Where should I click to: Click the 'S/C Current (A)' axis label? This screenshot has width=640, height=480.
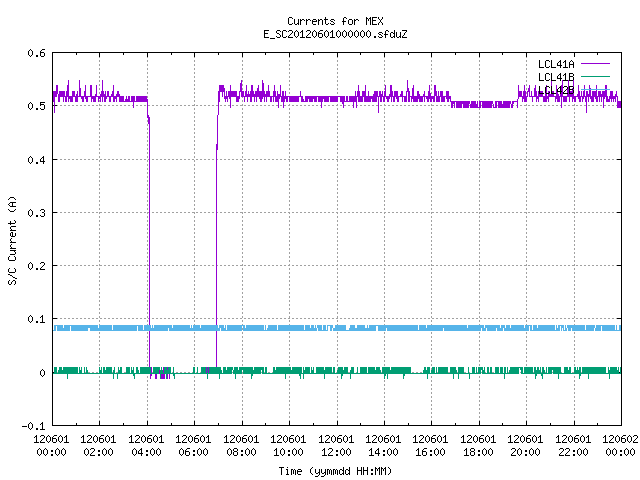pyautogui.click(x=12, y=240)
